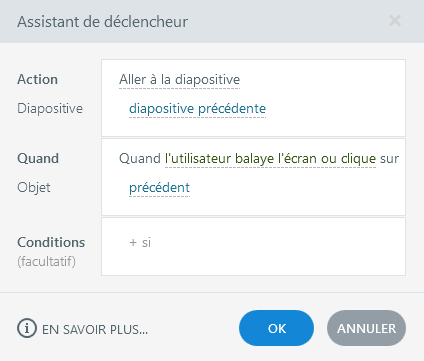The image size is (424, 361).
Task: Click the dialog title 'Assistant de déclencheur'
Action: click(103, 22)
